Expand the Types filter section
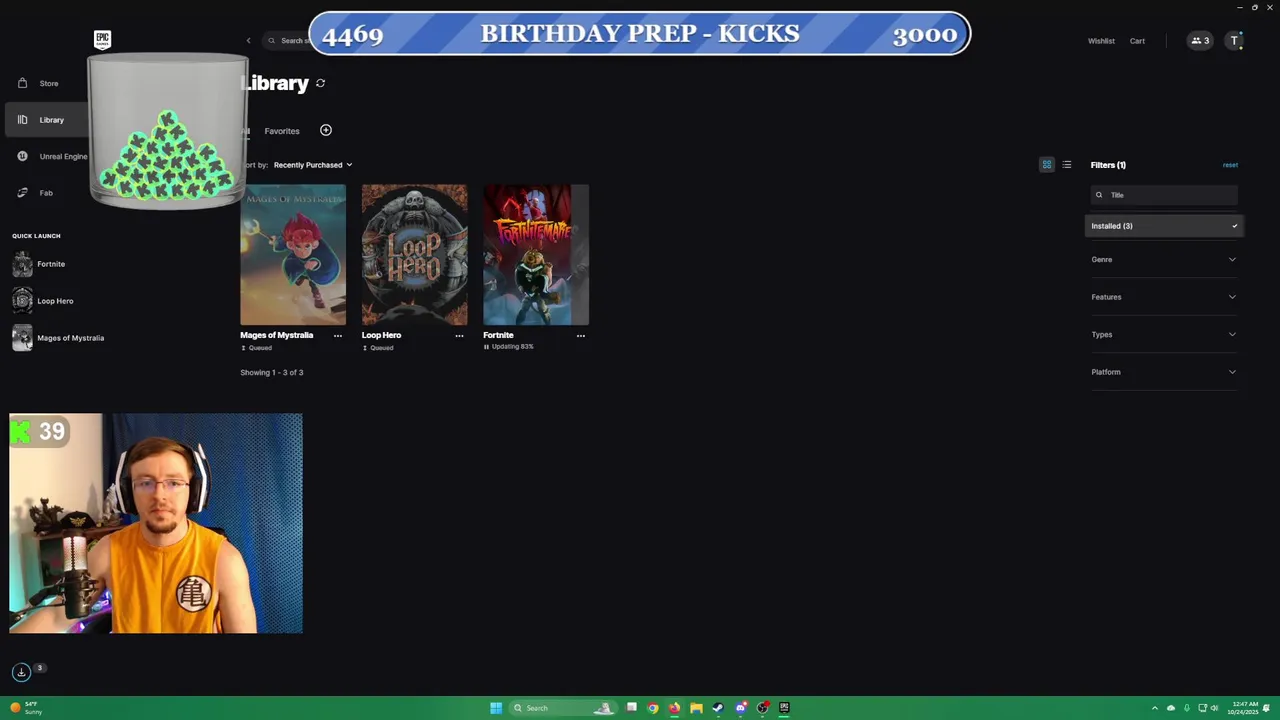1280x720 pixels. (x=1163, y=335)
